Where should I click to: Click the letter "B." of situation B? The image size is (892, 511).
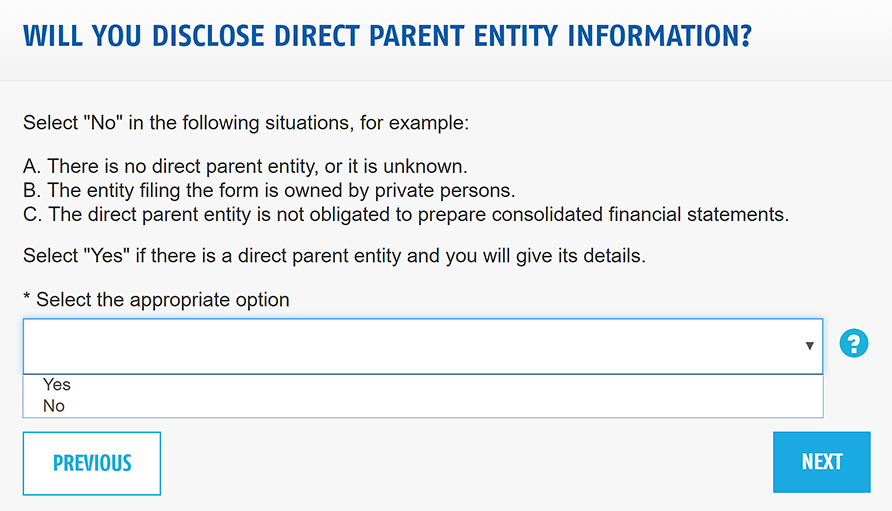coord(32,190)
